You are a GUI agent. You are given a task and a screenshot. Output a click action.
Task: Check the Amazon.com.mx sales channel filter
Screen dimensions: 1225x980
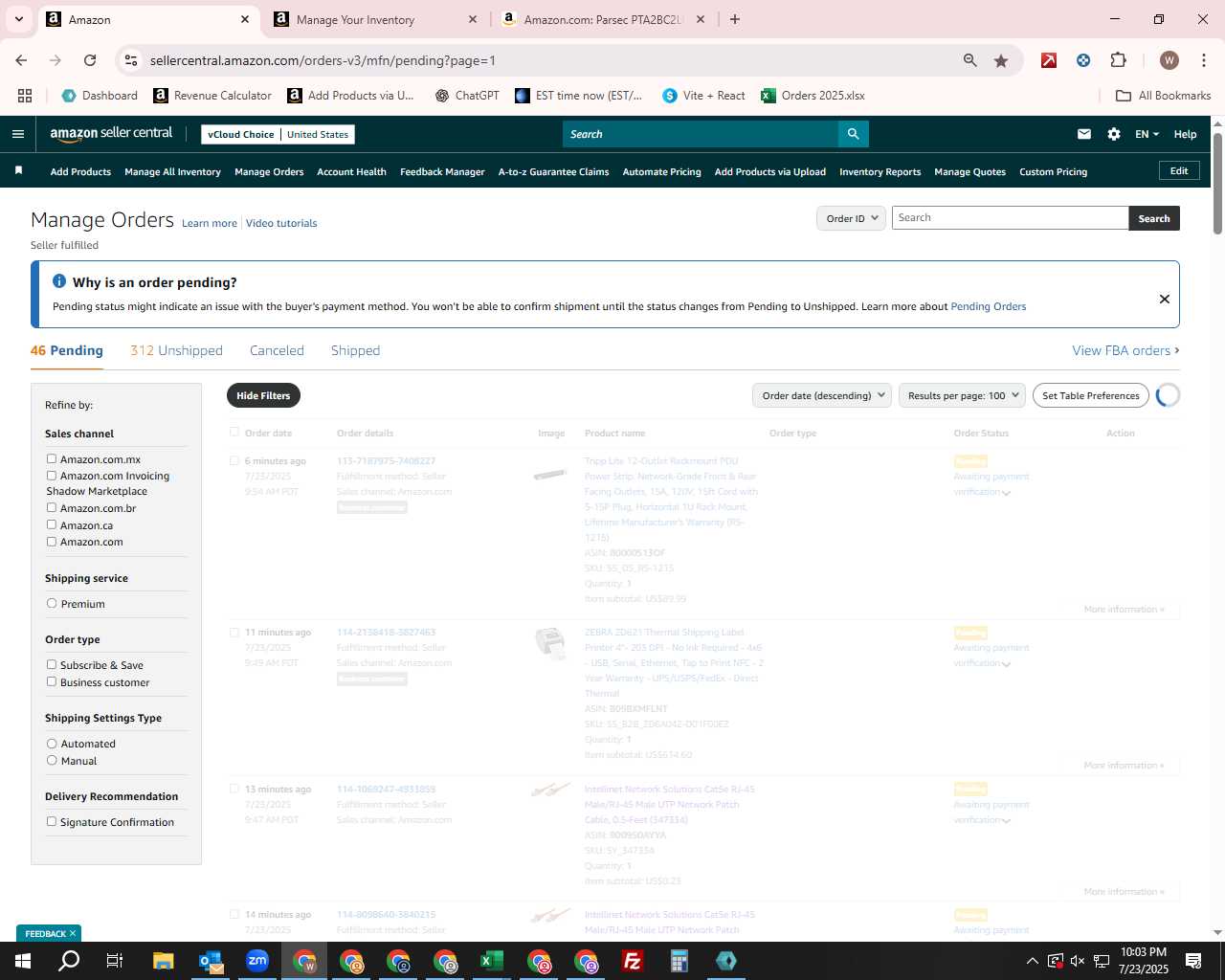pyautogui.click(x=52, y=458)
